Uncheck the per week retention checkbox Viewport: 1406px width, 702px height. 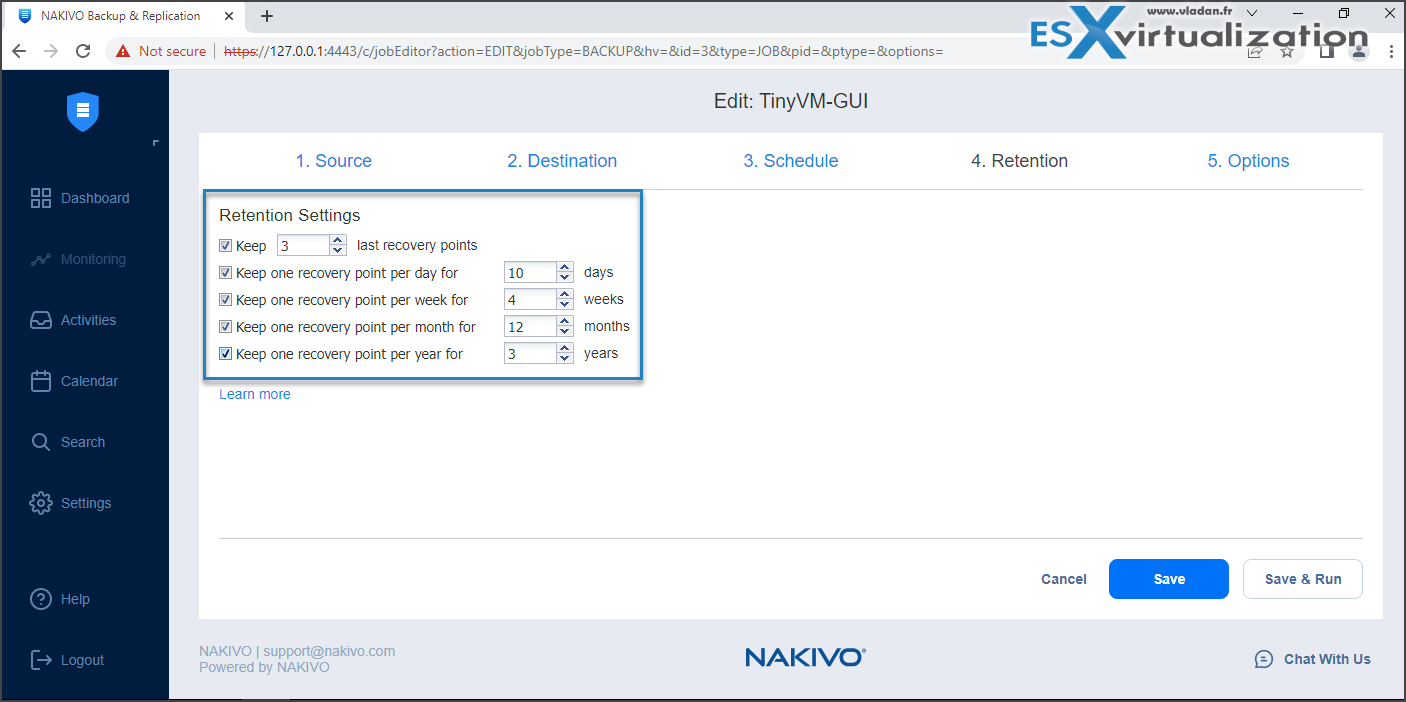click(x=226, y=299)
